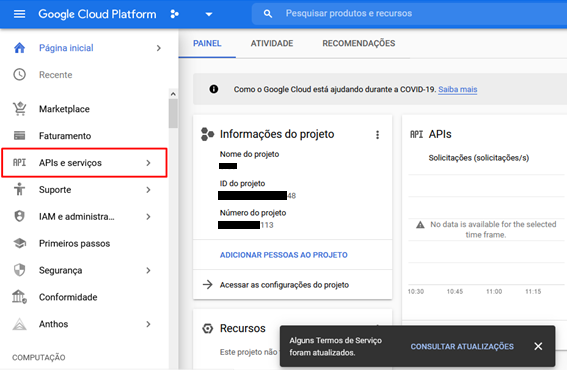Click the ID do projeto label
567x370 pixels.
(x=242, y=183)
